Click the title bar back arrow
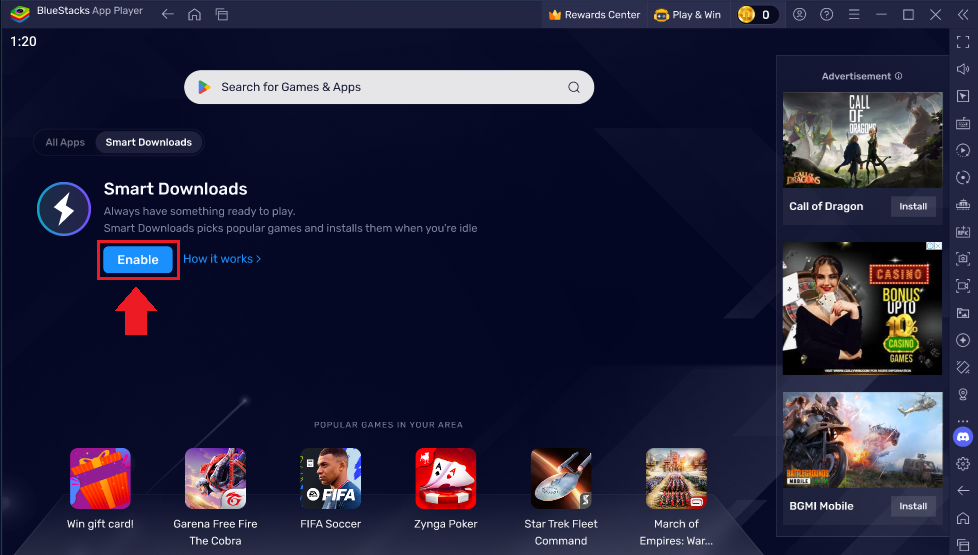978x555 pixels. pos(167,14)
